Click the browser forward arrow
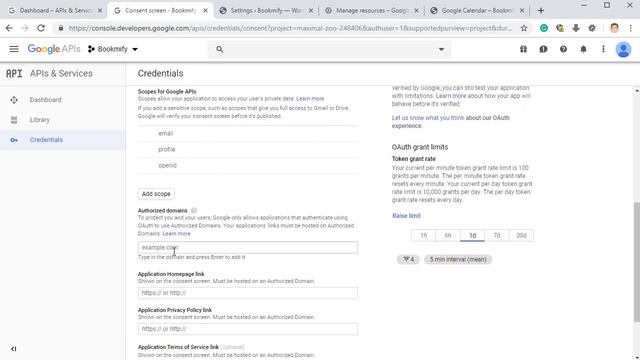The height and width of the screenshot is (360, 640). 25,28
